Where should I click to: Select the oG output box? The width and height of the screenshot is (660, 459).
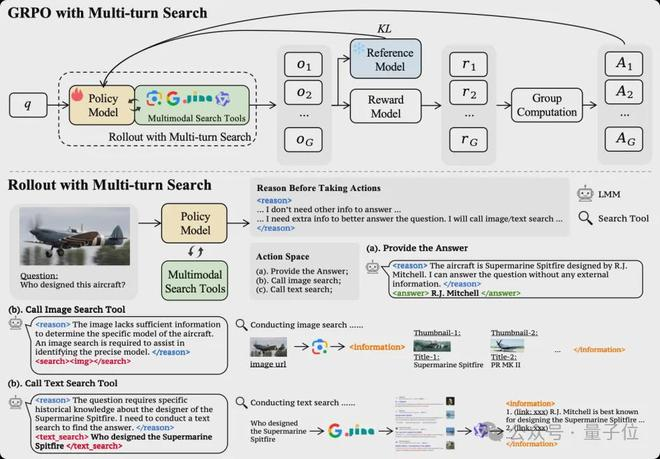point(303,140)
